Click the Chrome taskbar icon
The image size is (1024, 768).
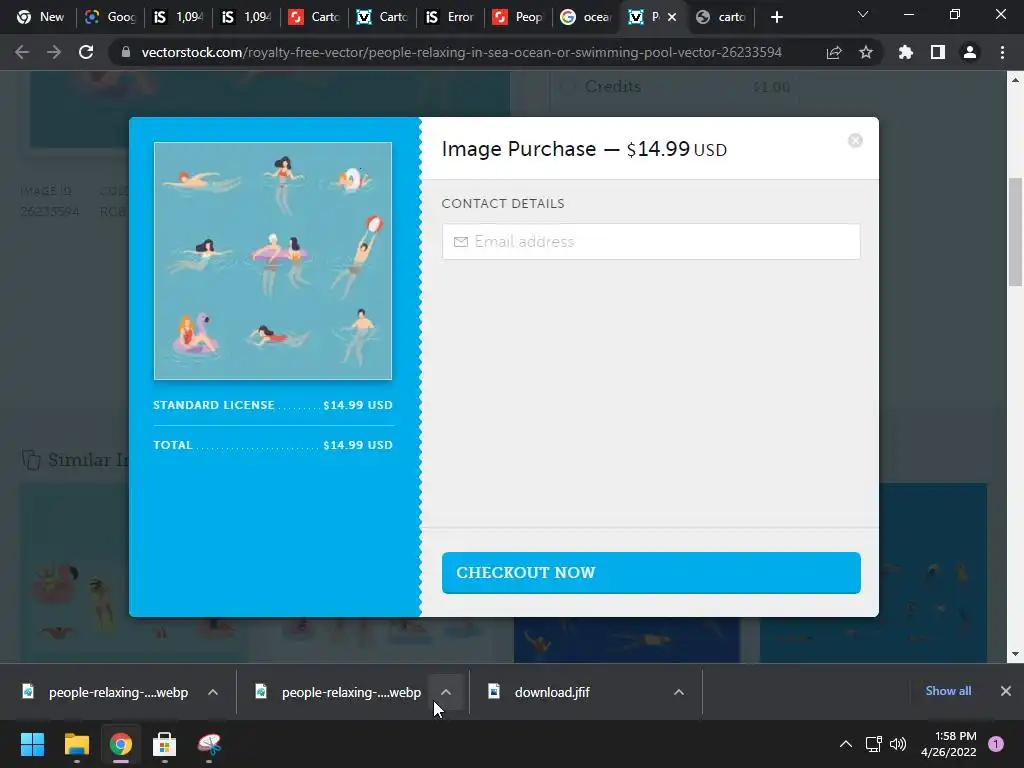[121, 744]
